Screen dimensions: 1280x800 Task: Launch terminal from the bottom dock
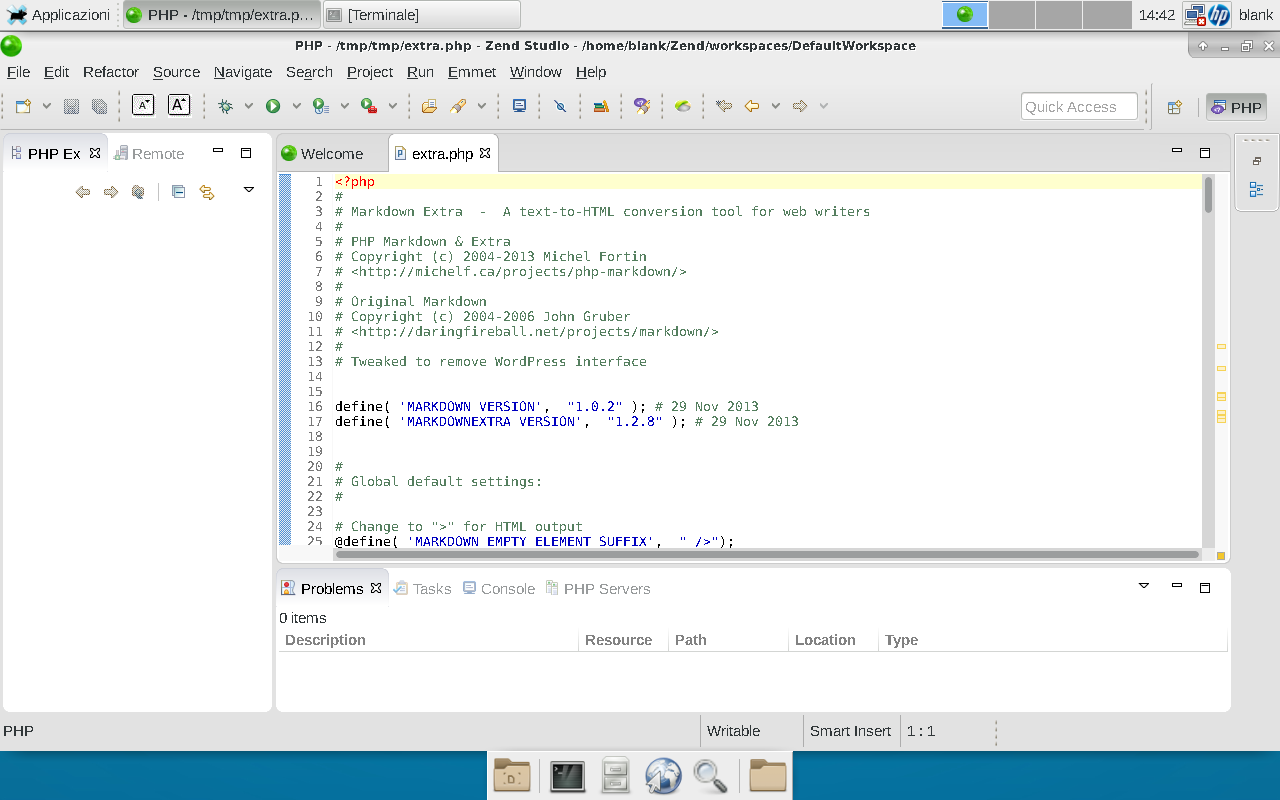(567, 776)
